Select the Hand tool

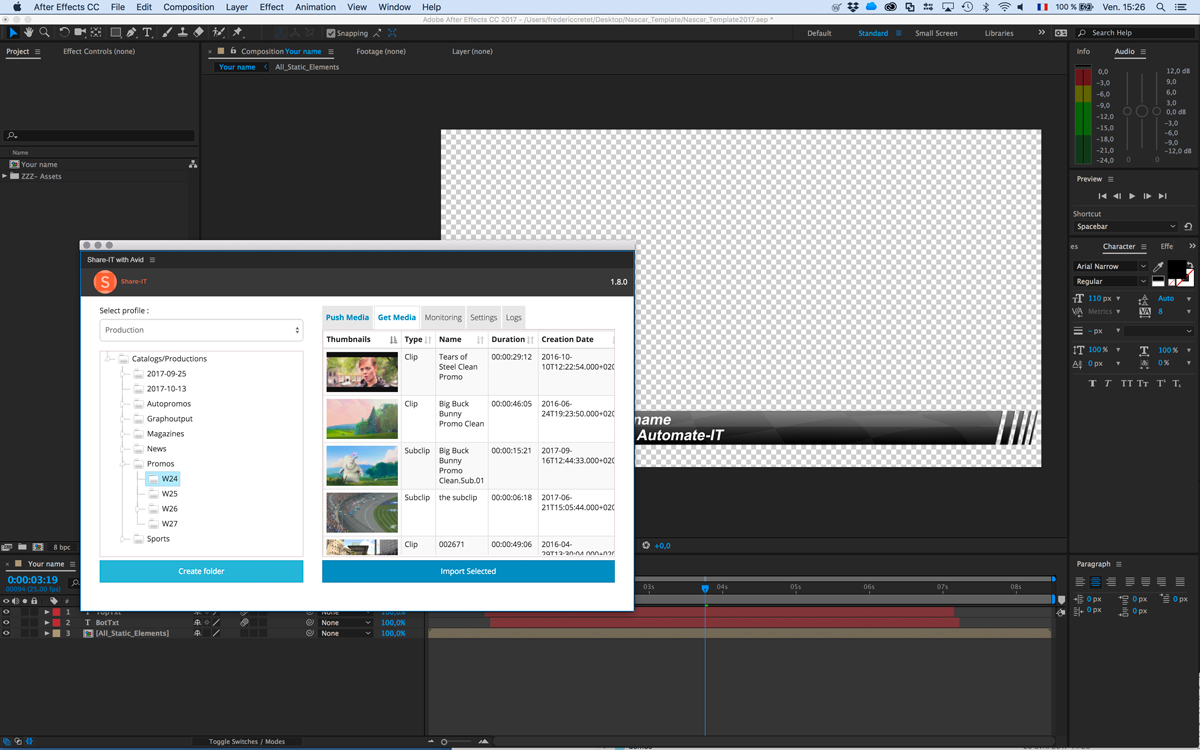[29, 33]
